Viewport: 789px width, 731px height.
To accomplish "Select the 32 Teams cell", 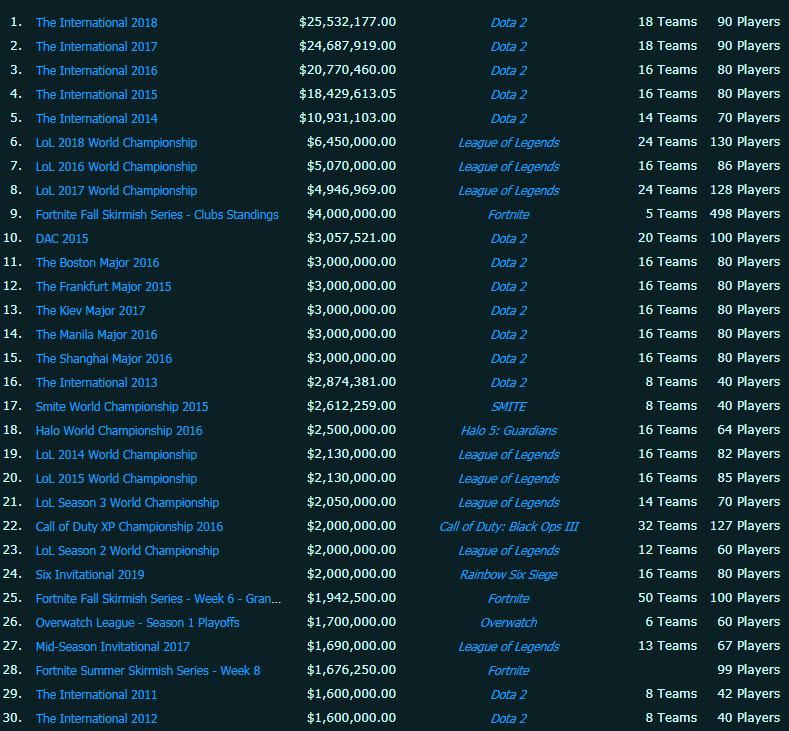I will coord(667,526).
